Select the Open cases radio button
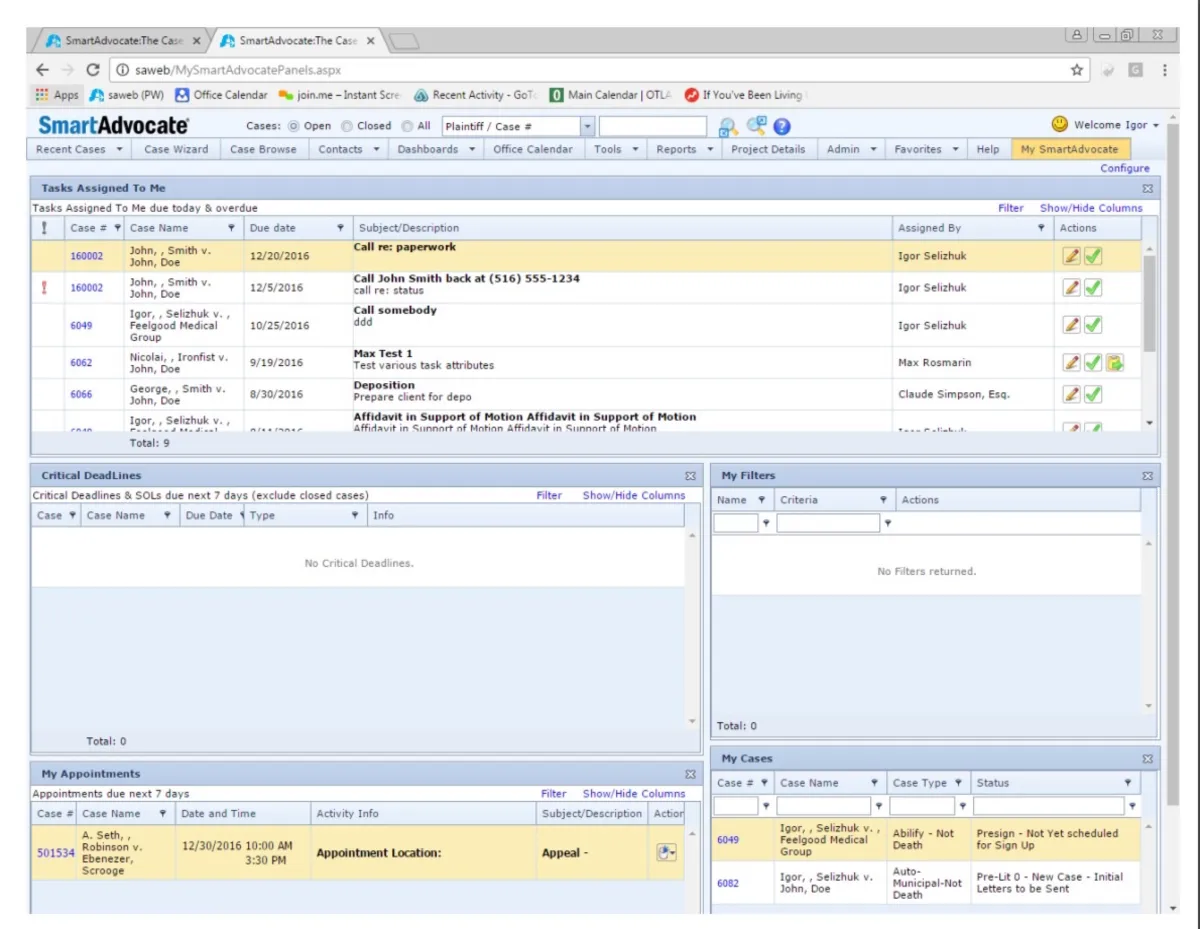The image size is (1200, 929). tap(293, 127)
